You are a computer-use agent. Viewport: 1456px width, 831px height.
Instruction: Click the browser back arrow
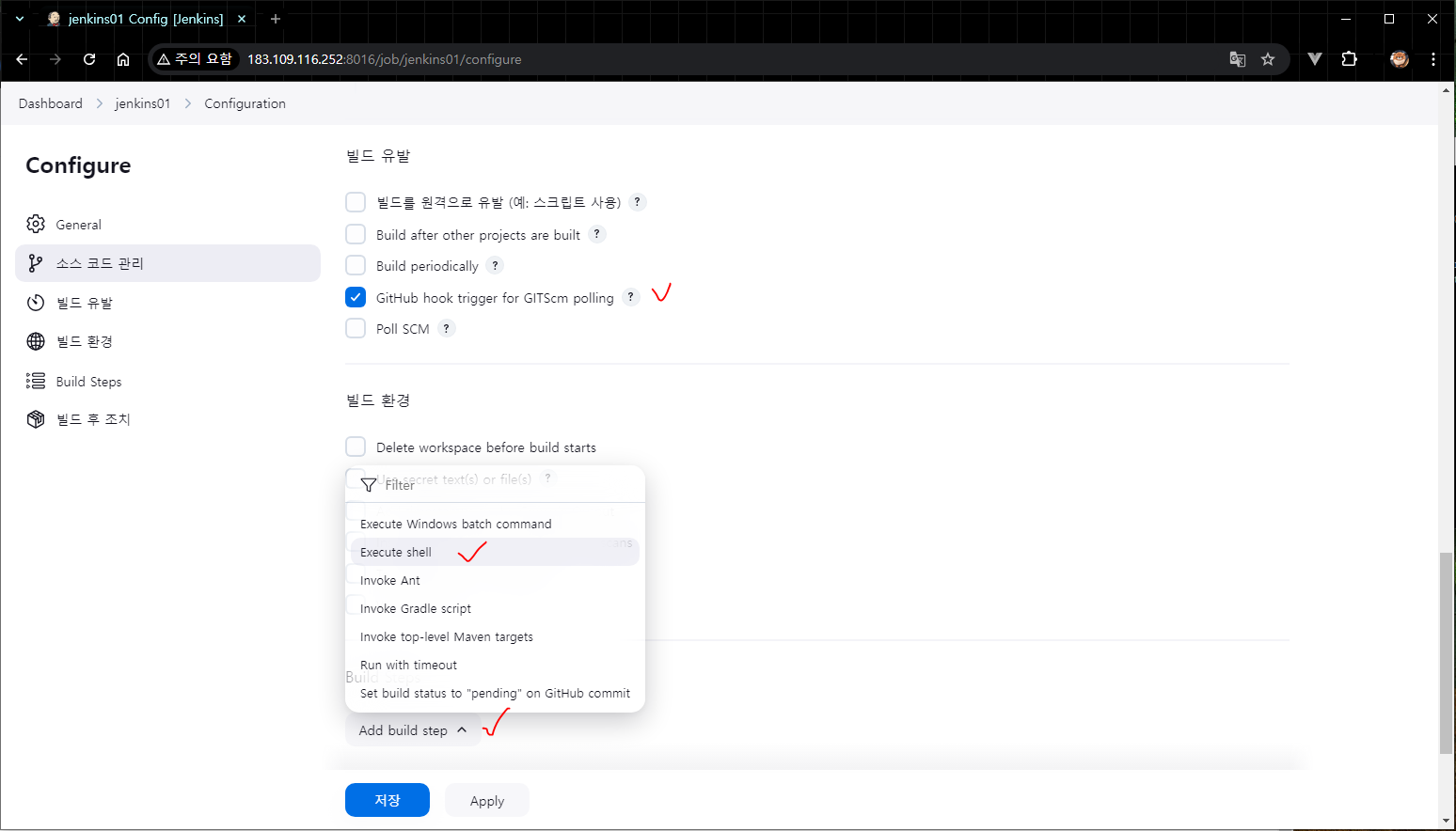(x=22, y=59)
